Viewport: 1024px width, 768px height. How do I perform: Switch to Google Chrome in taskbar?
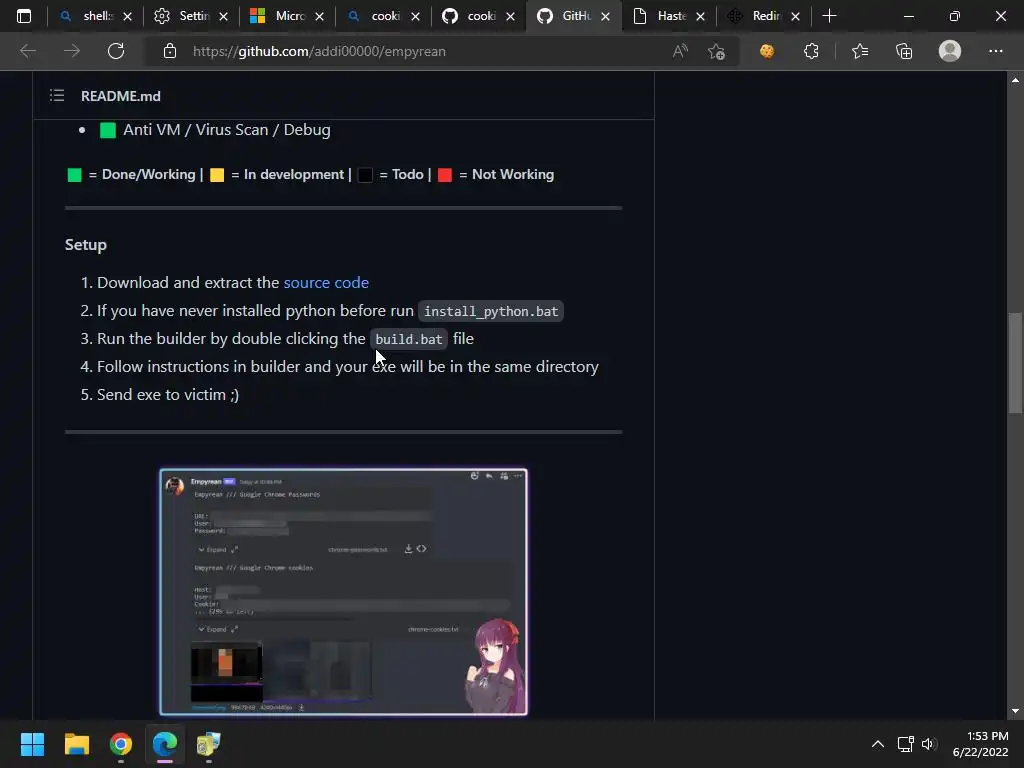(121, 744)
